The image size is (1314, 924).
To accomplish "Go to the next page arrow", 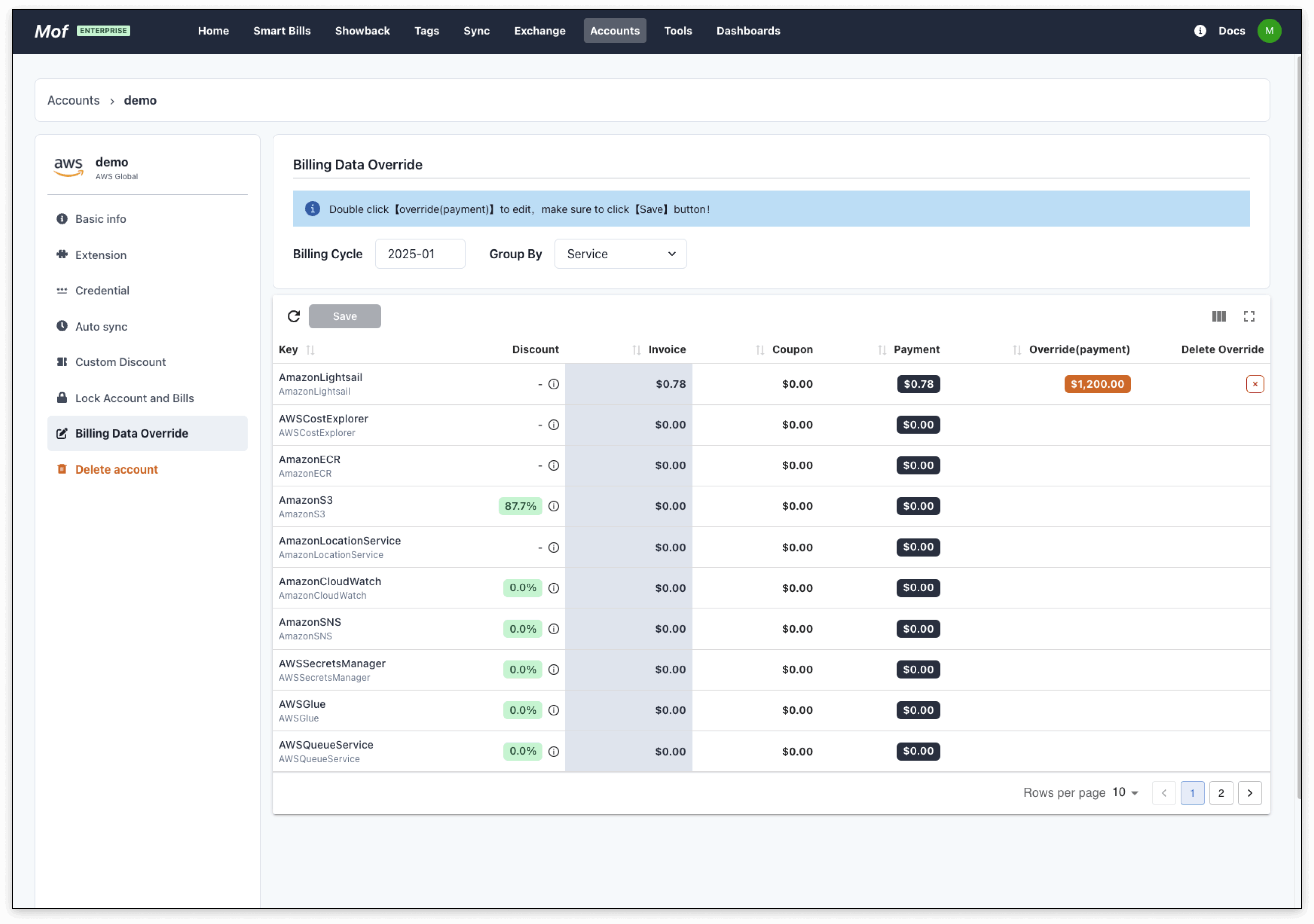I will [x=1249, y=793].
